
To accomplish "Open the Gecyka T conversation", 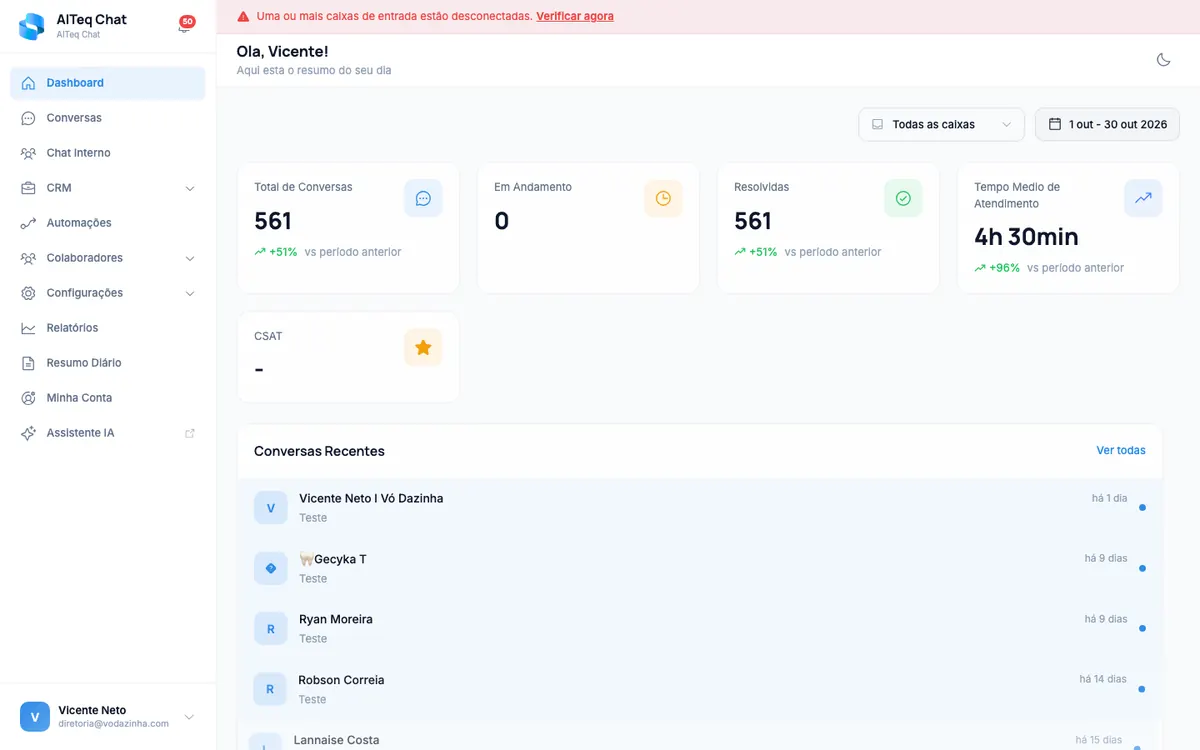I will pyautogui.click(x=700, y=568).
